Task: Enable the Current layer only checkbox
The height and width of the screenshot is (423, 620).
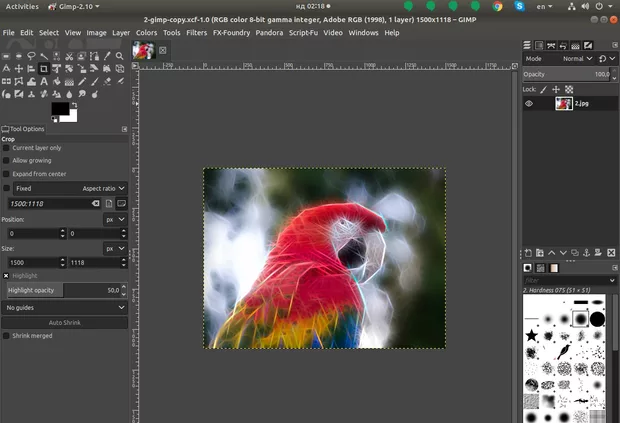Action: (6, 148)
